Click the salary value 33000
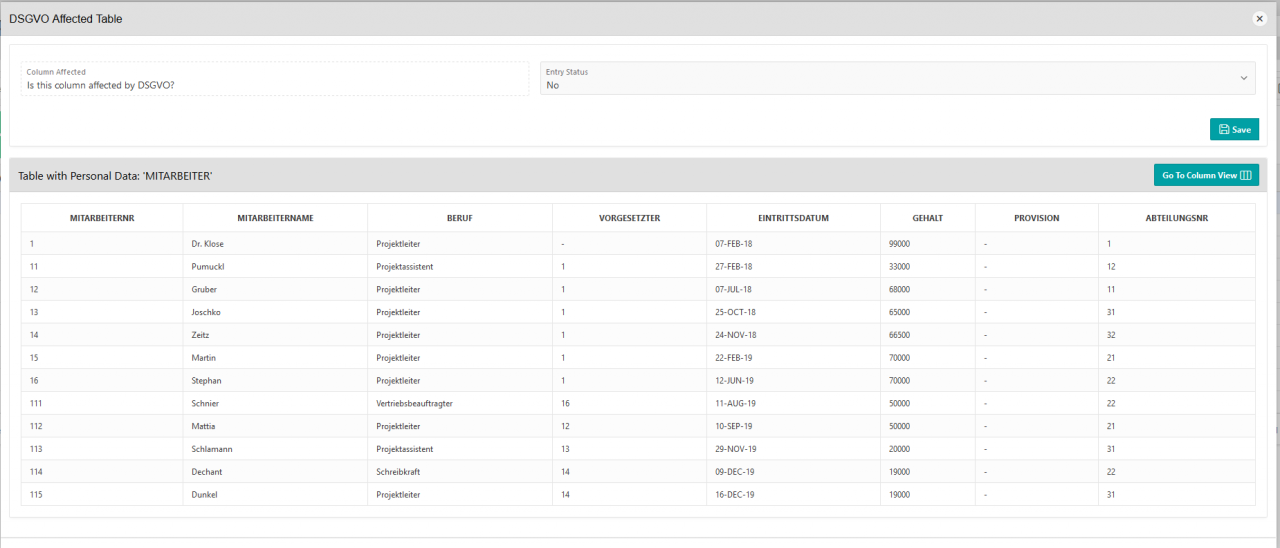The width and height of the screenshot is (1280, 548). click(899, 267)
